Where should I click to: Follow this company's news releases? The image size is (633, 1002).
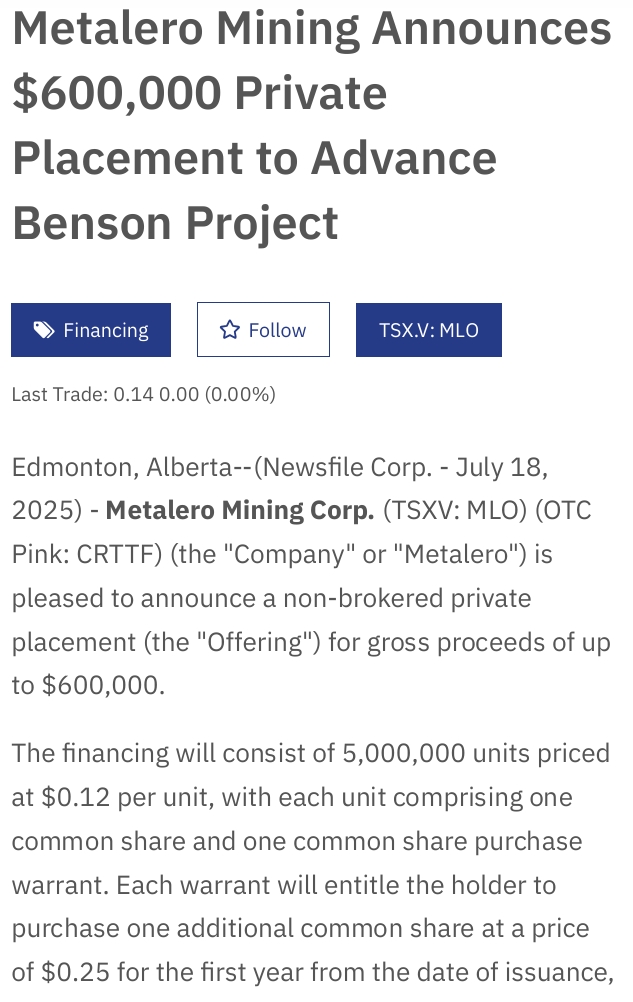(263, 330)
